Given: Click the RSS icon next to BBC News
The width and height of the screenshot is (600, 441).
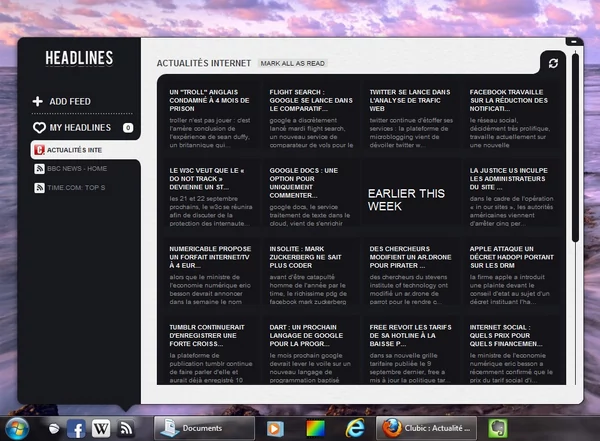Looking at the screenshot, I should 39,168.
